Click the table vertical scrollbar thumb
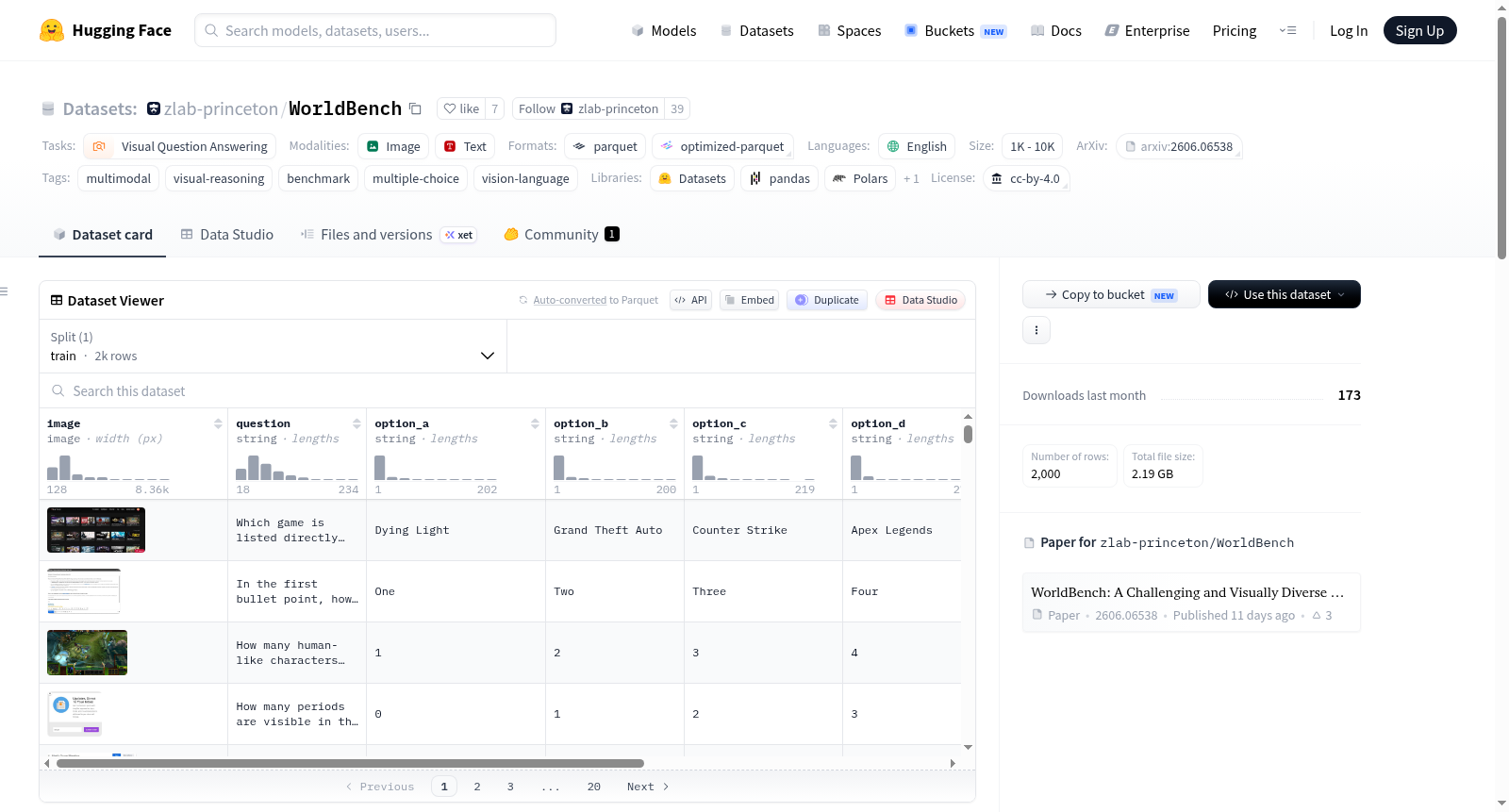1509x812 pixels. 968,434
